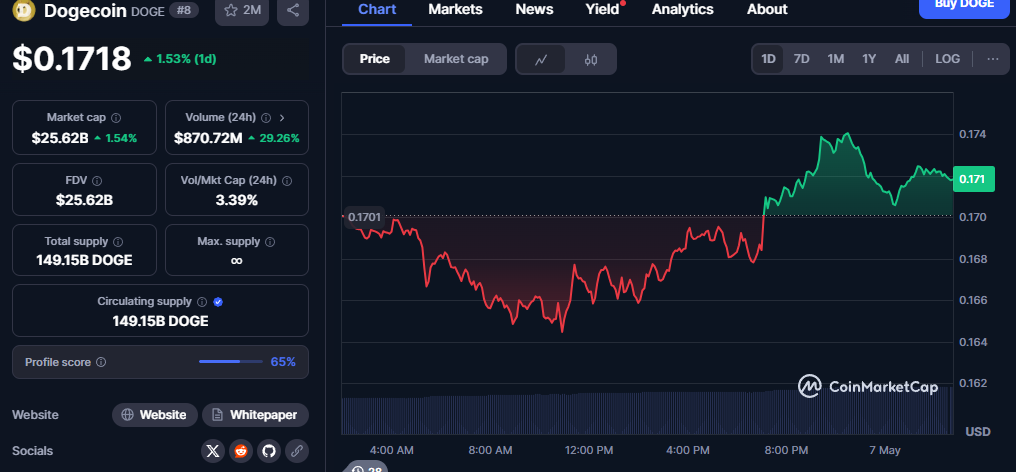Click the Circulating supply info icon
Screen dimensions: 1016x472
click(x=202, y=301)
